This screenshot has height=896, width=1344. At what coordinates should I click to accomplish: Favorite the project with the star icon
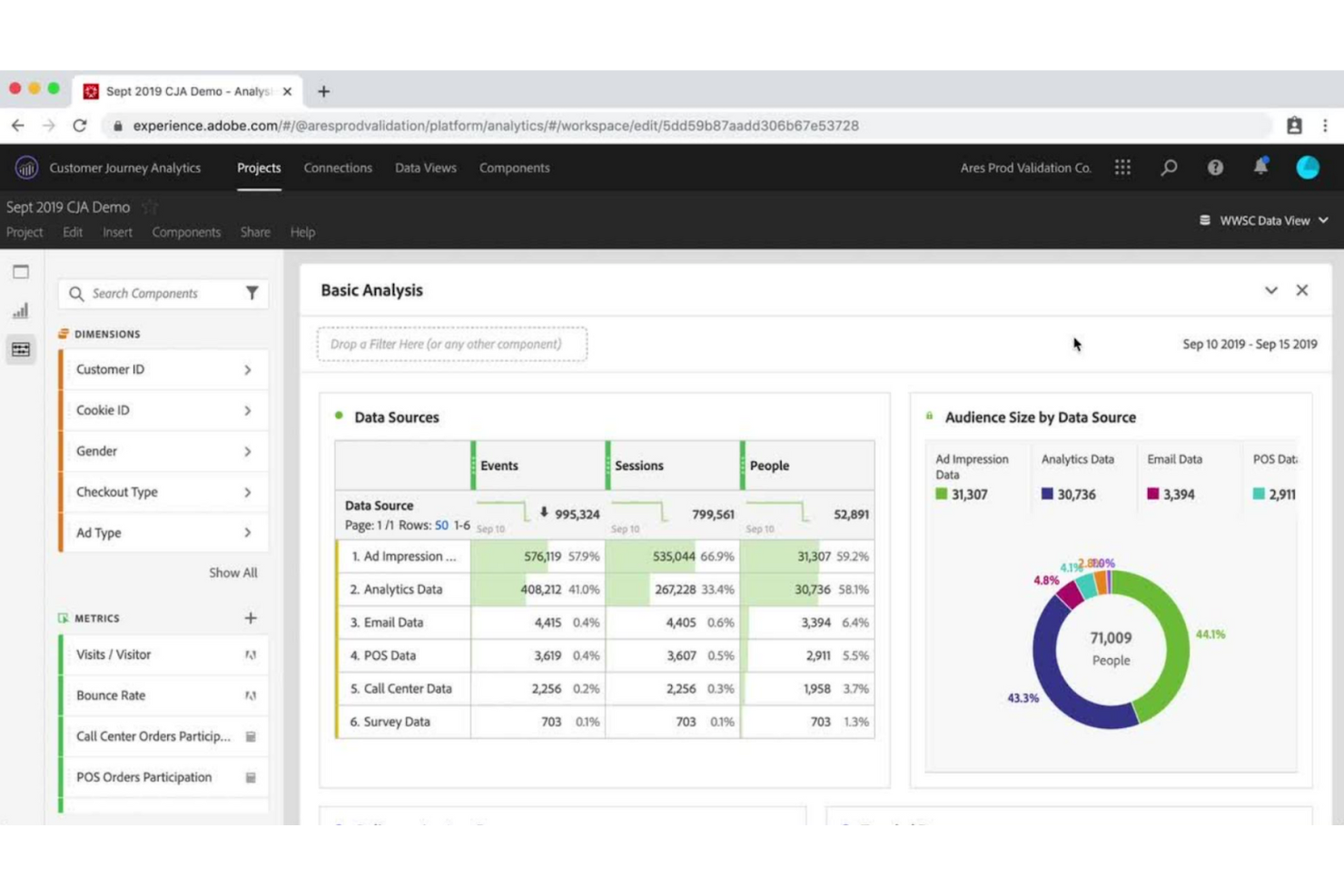coord(149,207)
